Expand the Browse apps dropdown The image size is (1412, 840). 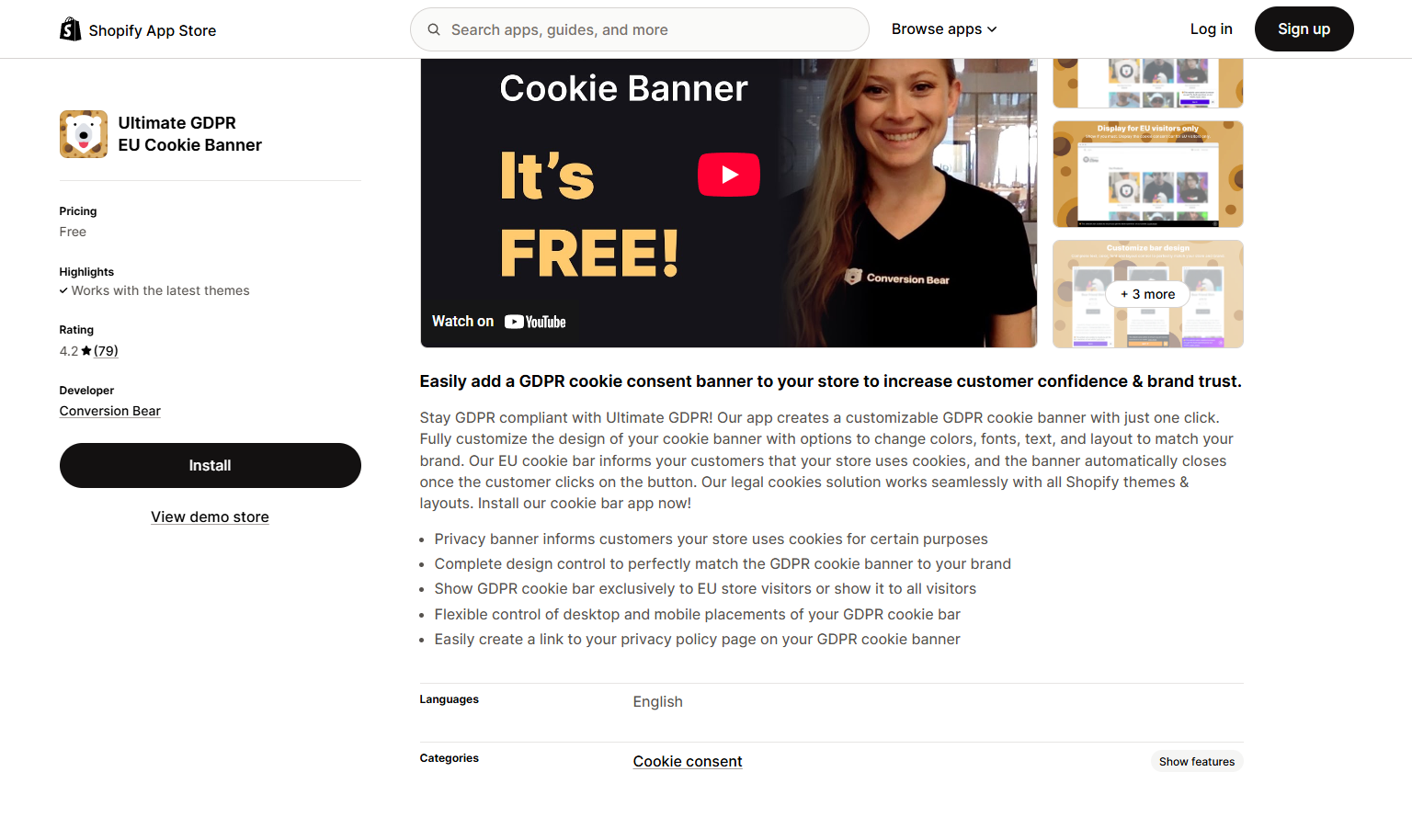point(944,29)
